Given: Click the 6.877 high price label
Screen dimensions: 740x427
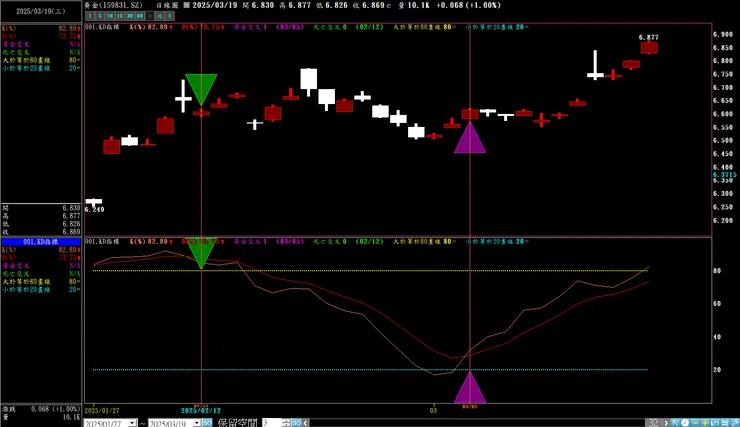Looking at the screenshot, I should 648,37.
